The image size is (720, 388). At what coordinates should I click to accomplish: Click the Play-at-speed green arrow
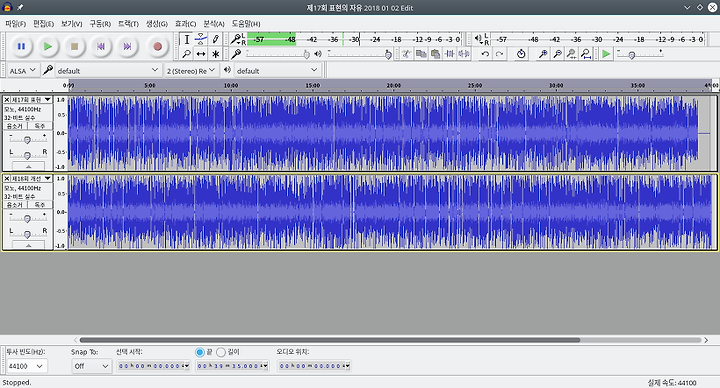(x=606, y=54)
